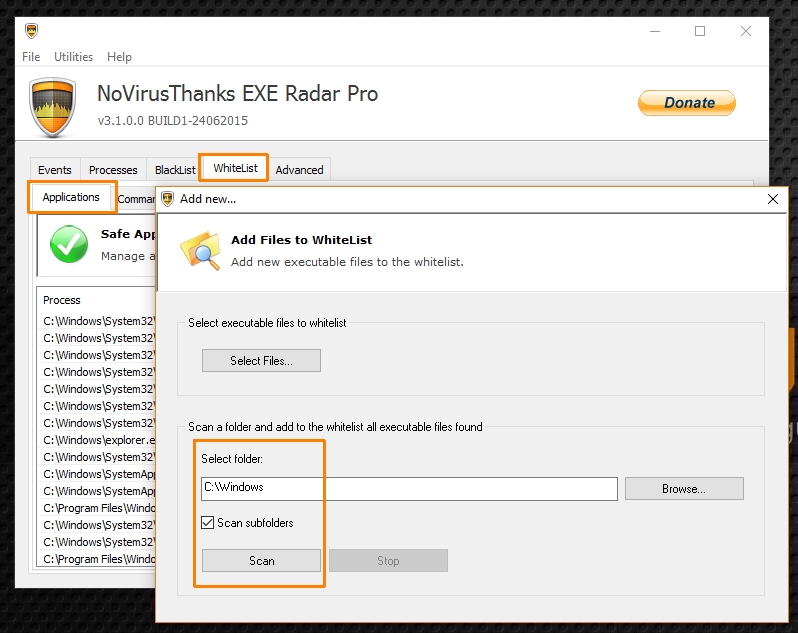Viewport: 798px width, 633px height.
Task: Toggle the Scan subfolders checkbox
Action: tap(208, 523)
